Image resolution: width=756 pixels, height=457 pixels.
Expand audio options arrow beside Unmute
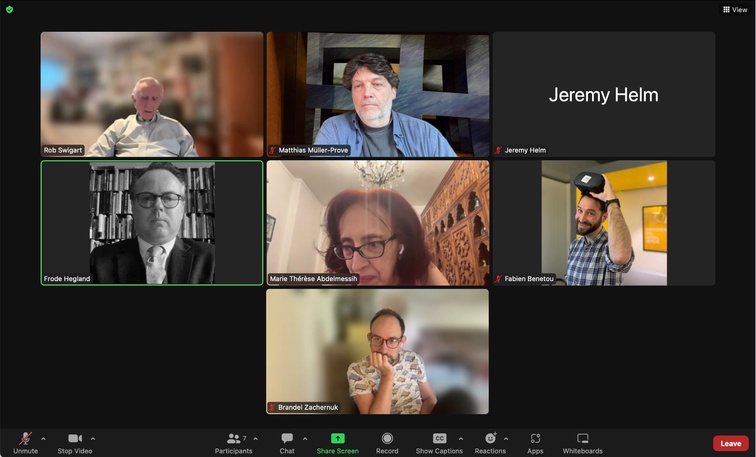[43, 438]
